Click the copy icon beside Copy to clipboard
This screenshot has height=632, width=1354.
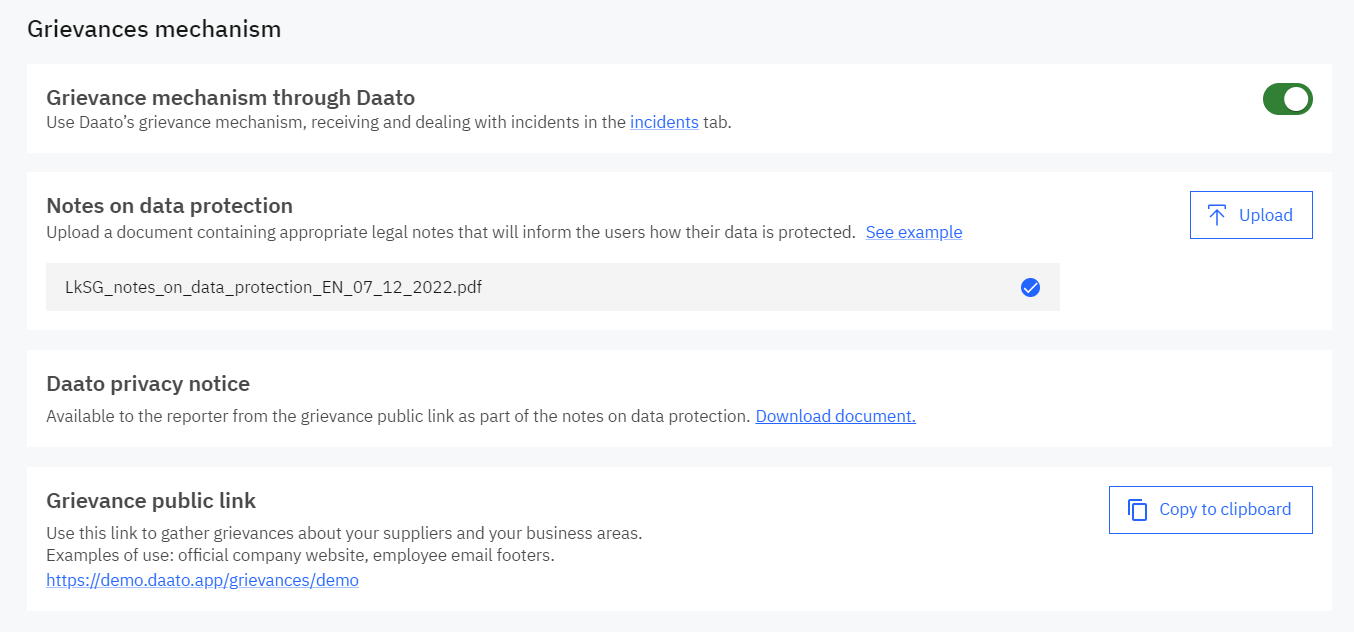click(1137, 510)
